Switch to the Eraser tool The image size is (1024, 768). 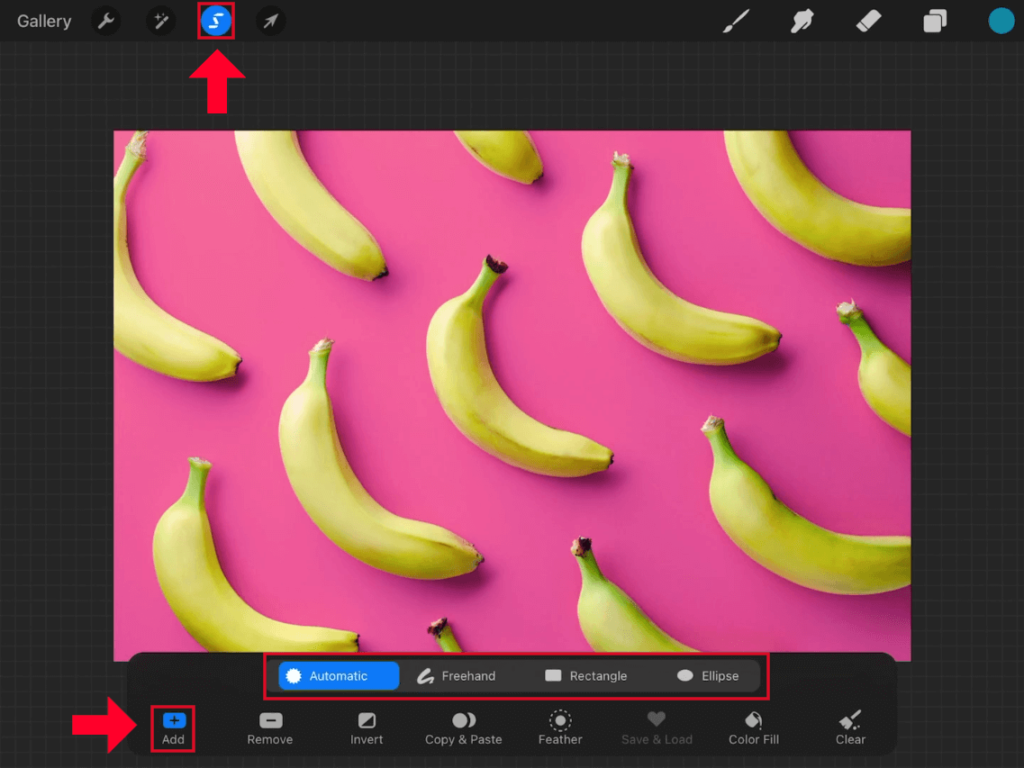(x=868, y=20)
